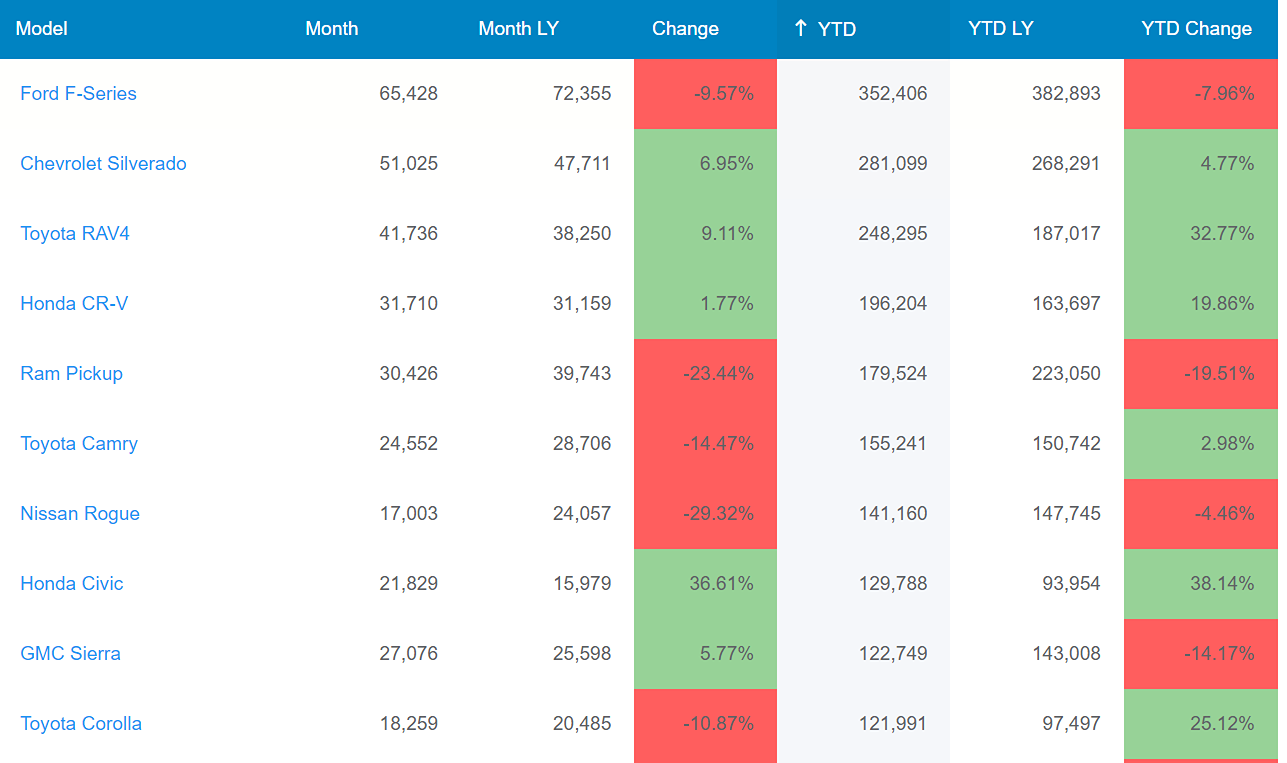The width and height of the screenshot is (1287, 763).
Task: Select Toyota Corolla month value 18,259
Action: pyautogui.click(x=409, y=723)
